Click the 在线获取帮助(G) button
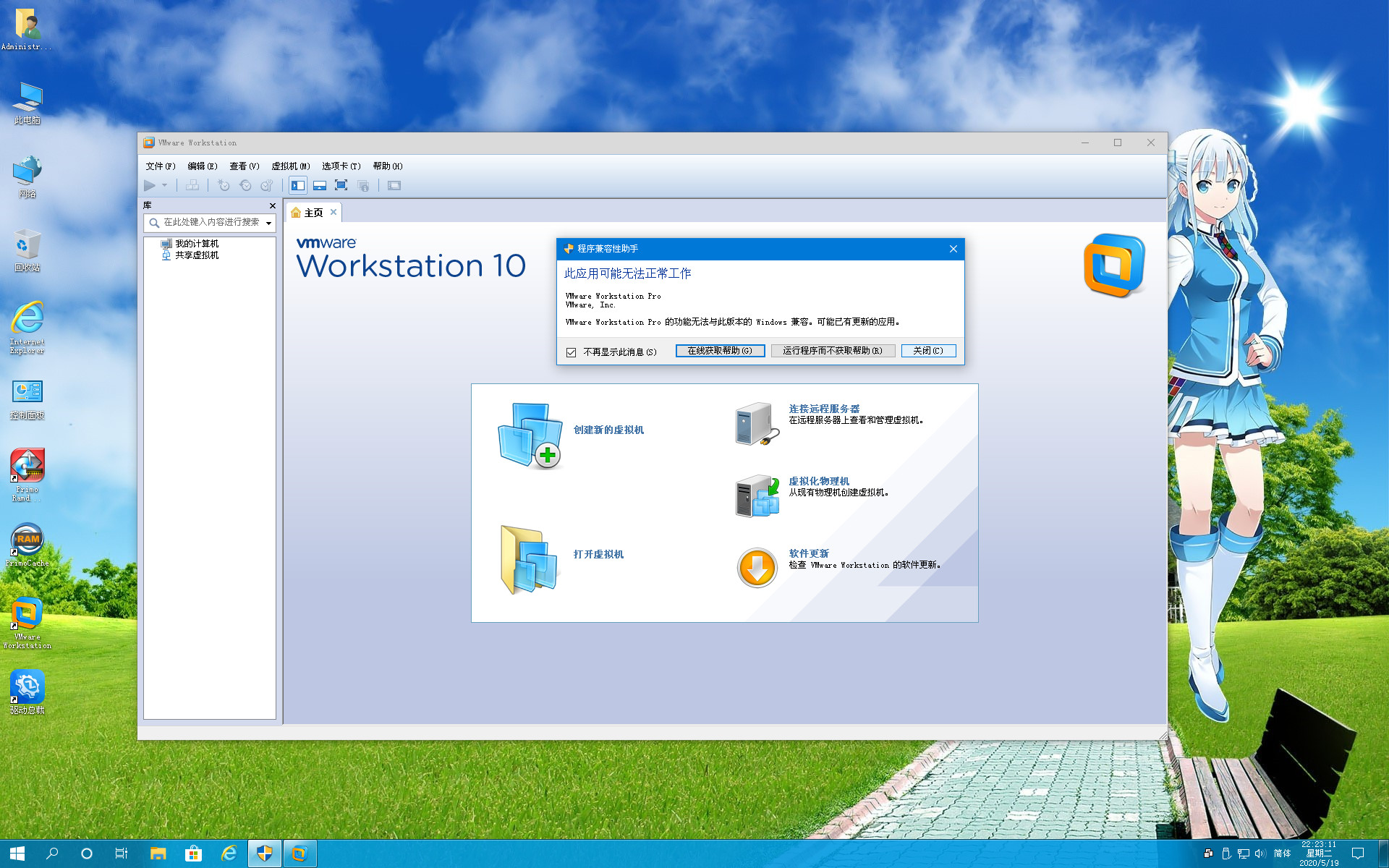1389x868 pixels. [720, 351]
